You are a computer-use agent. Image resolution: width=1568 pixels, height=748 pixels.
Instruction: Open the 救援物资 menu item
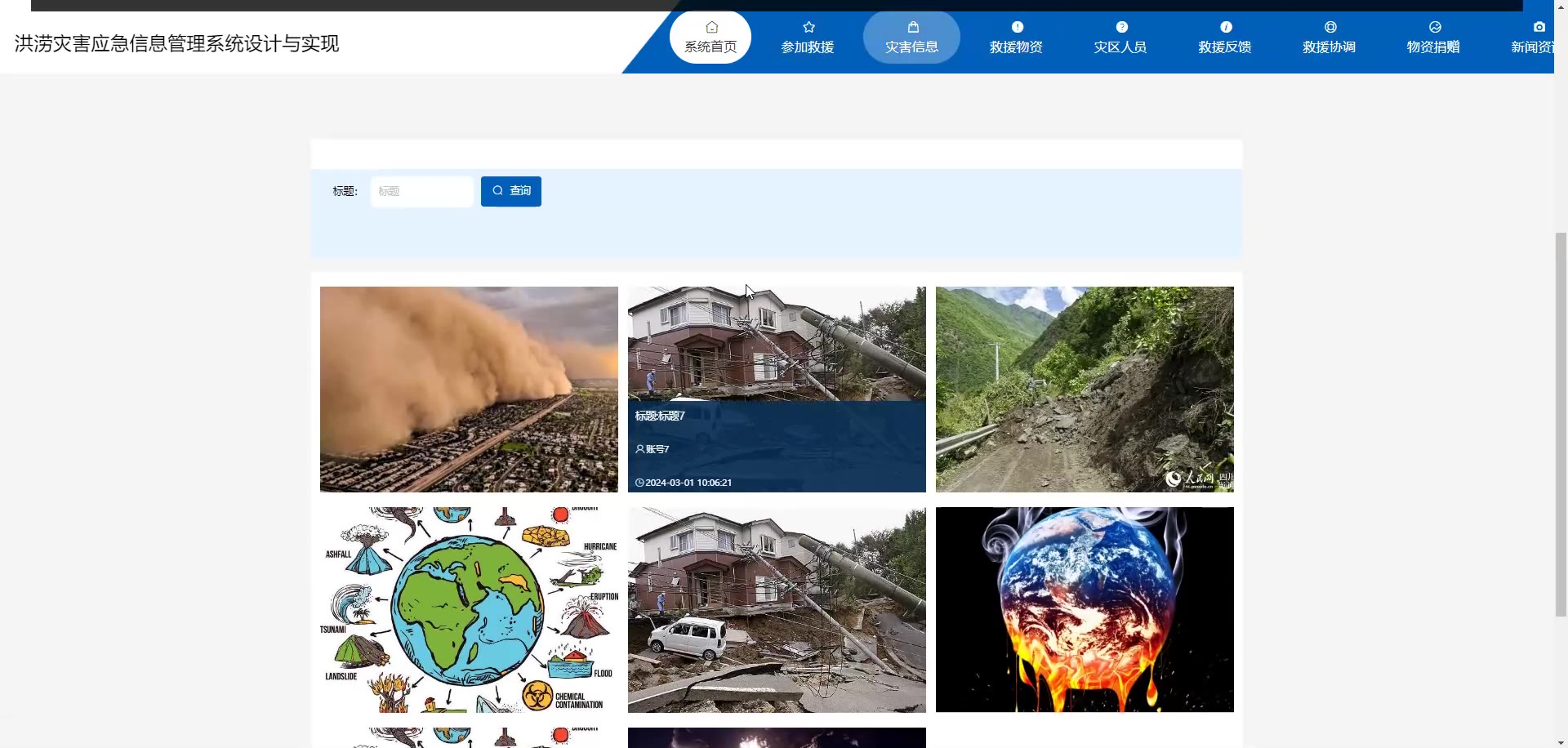1016,38
